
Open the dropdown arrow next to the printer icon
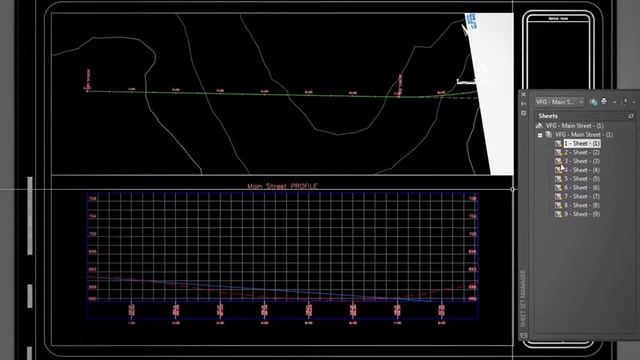[614, 102]
